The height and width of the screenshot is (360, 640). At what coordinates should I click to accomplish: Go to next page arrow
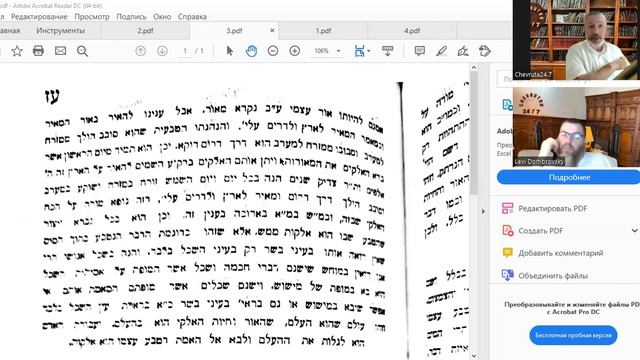pos(162,51)
